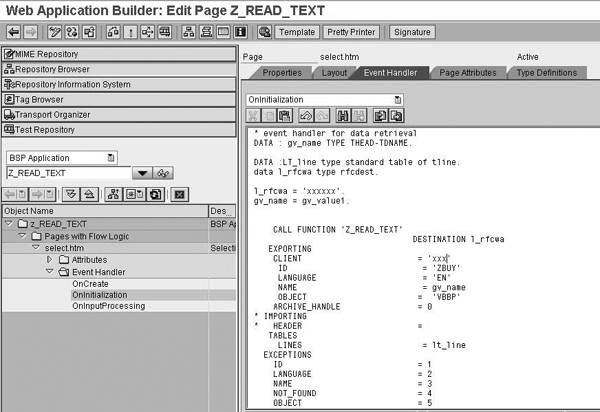The width and height of the screenshot is (600, 412).
Task: Click the Display glasses button beside Z_READ_TEXT
Action: (164, 173)
